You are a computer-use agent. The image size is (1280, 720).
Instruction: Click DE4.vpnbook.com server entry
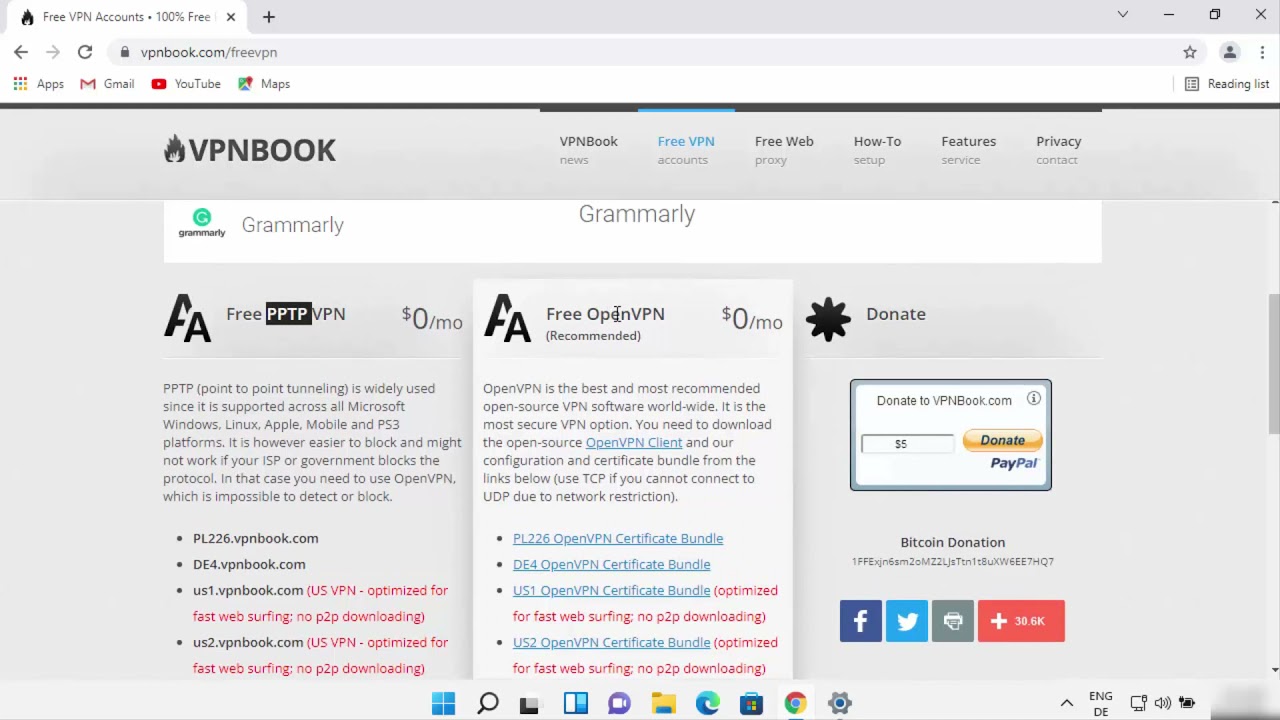point(249,564)
